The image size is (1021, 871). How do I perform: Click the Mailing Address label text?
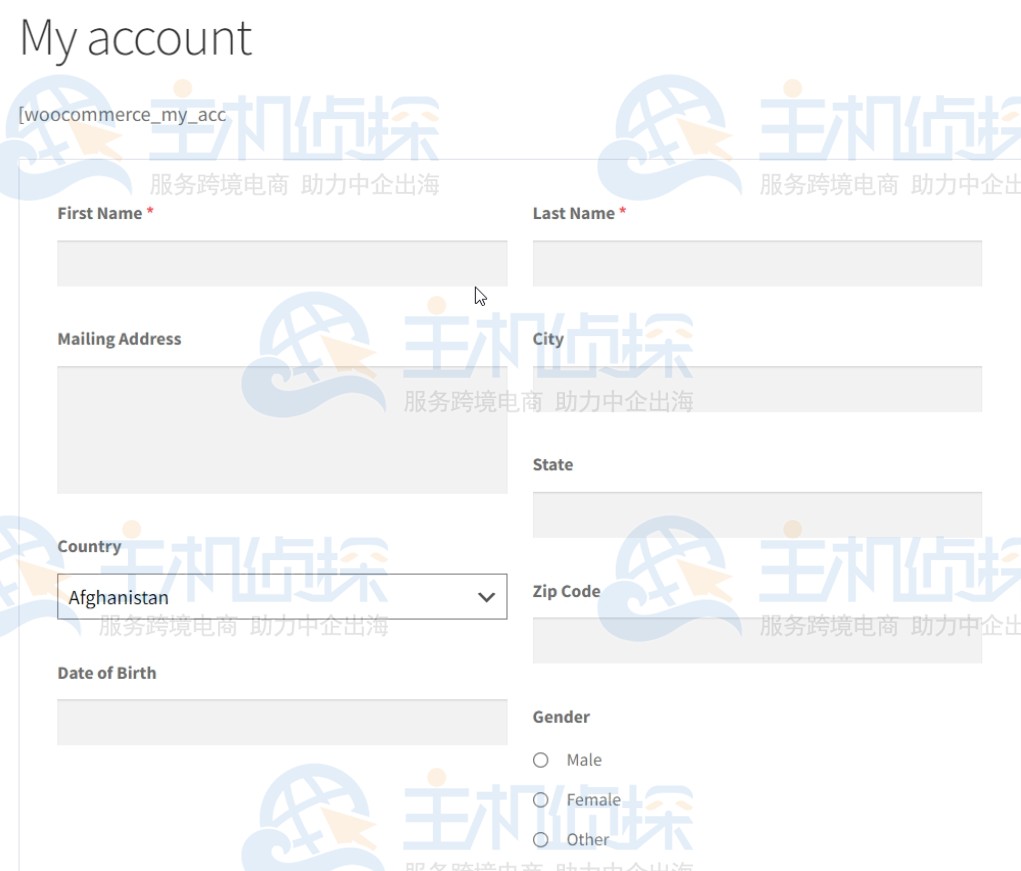click(119, 339)
